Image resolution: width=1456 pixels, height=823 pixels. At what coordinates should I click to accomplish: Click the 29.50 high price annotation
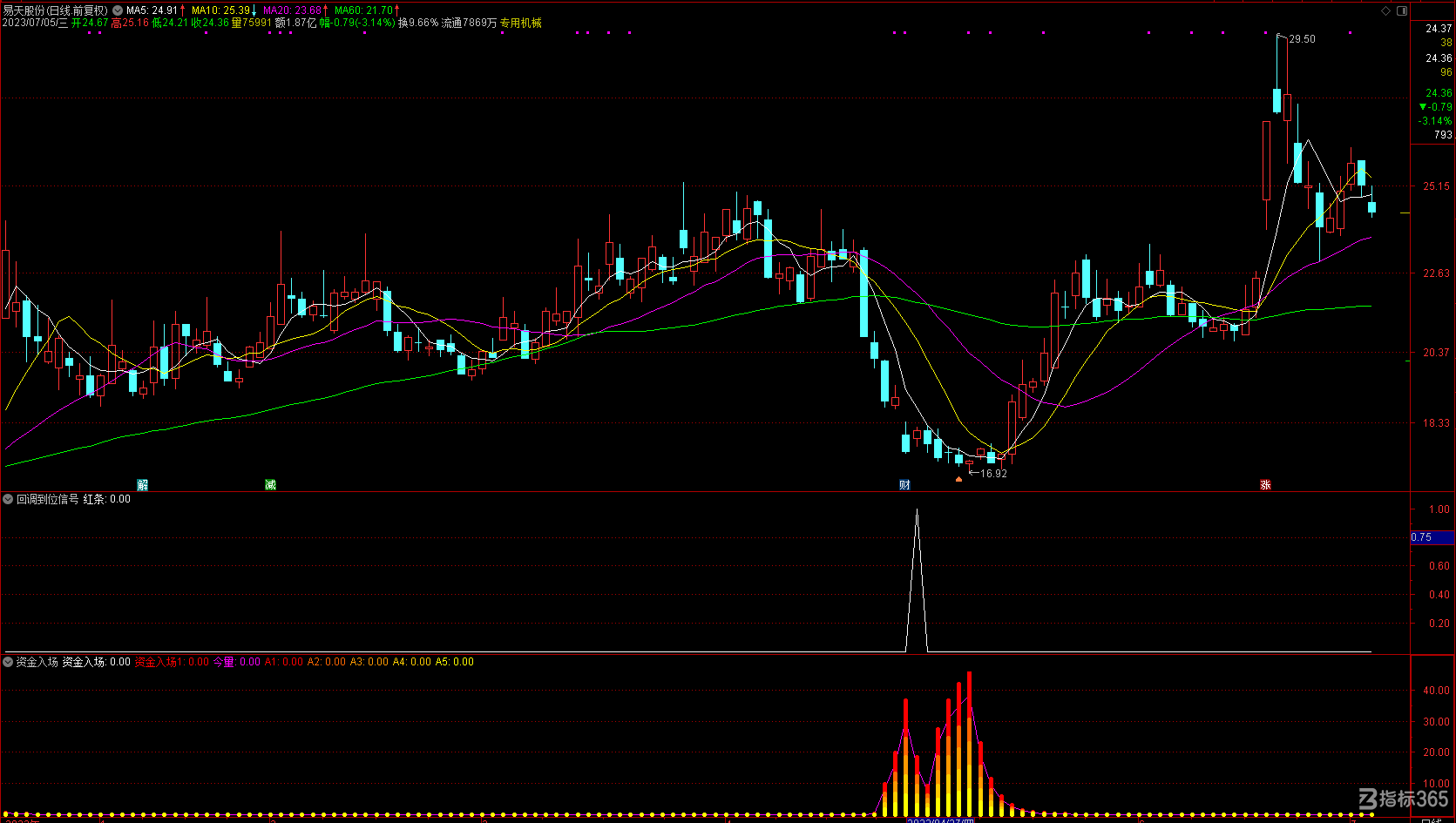pyautogui.click(x=1303, y=39)
